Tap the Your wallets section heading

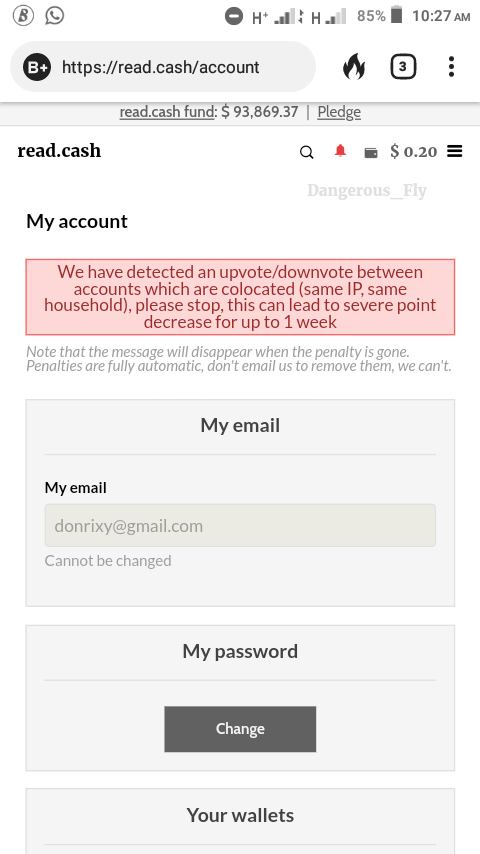240,815
